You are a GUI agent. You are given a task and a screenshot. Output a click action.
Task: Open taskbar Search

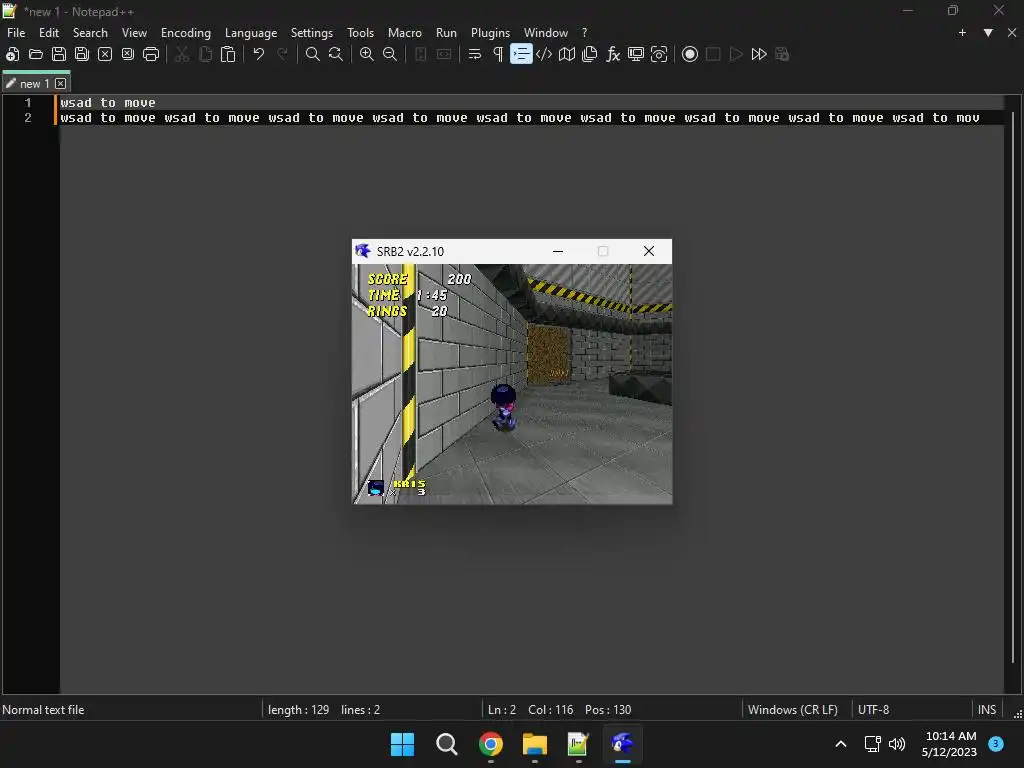tap(447, 744)
